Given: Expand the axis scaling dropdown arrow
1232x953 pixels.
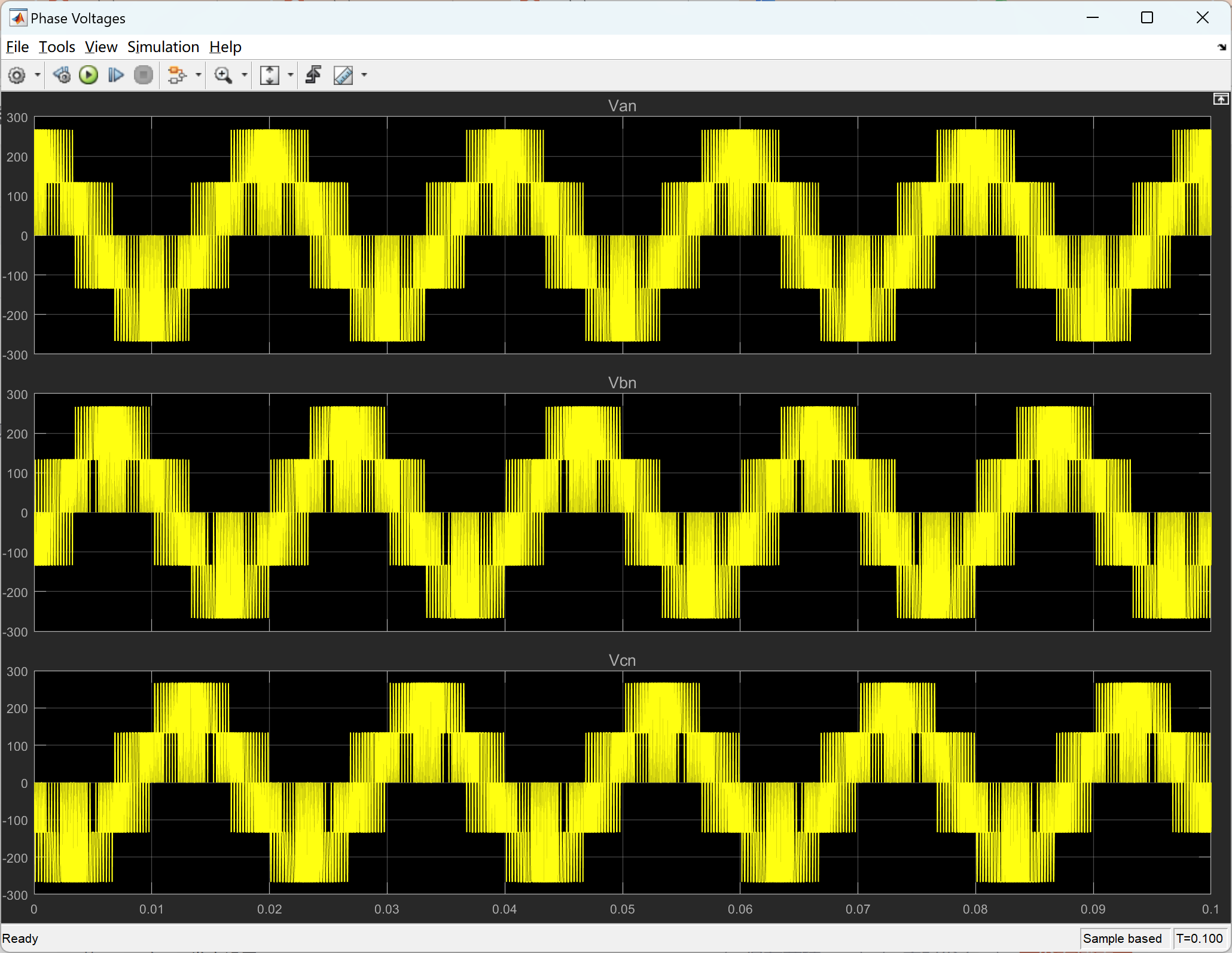Looking at the screenshot, I should point(291,75).
